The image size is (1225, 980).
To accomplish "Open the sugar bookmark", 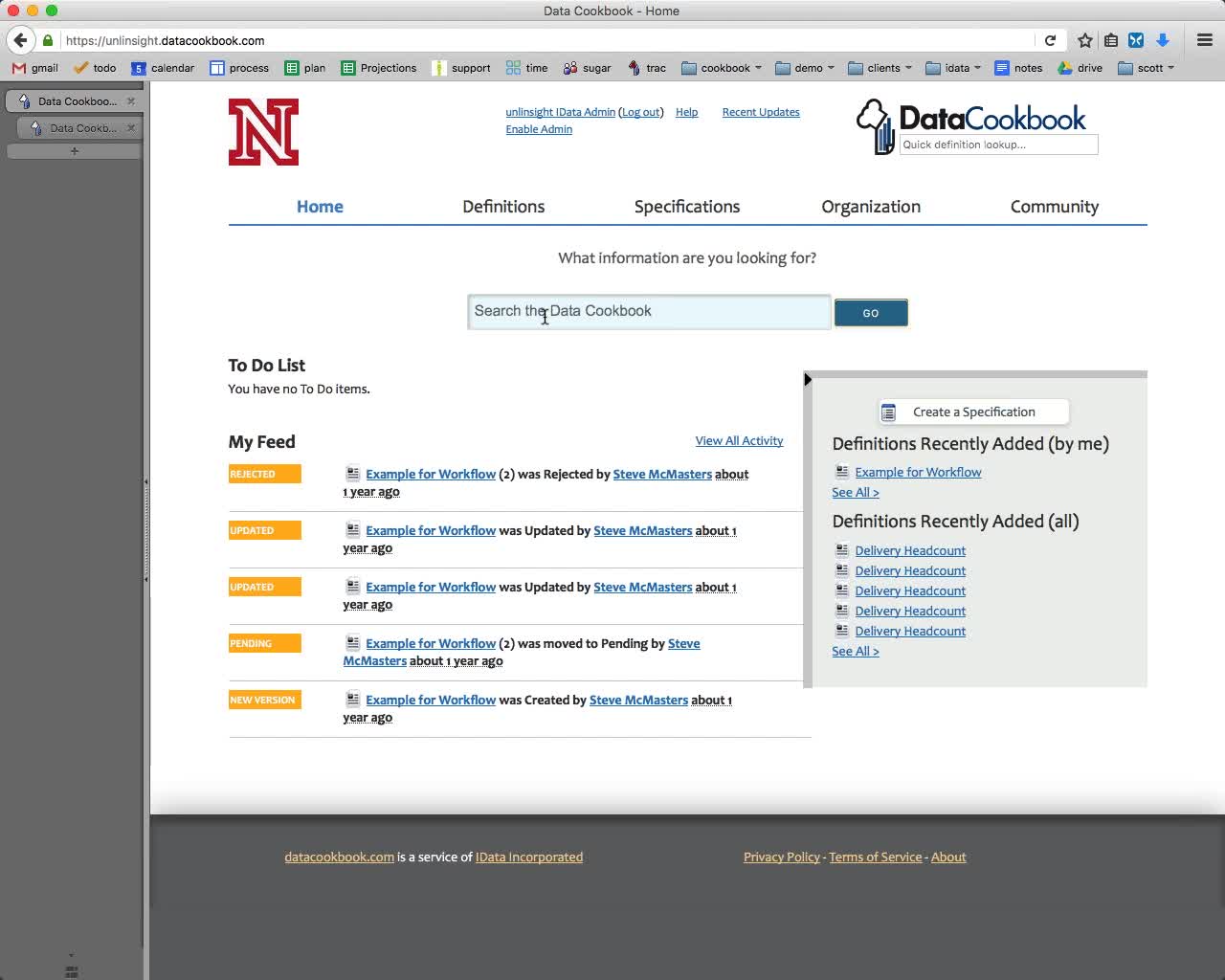I will [x=588, y=68].
